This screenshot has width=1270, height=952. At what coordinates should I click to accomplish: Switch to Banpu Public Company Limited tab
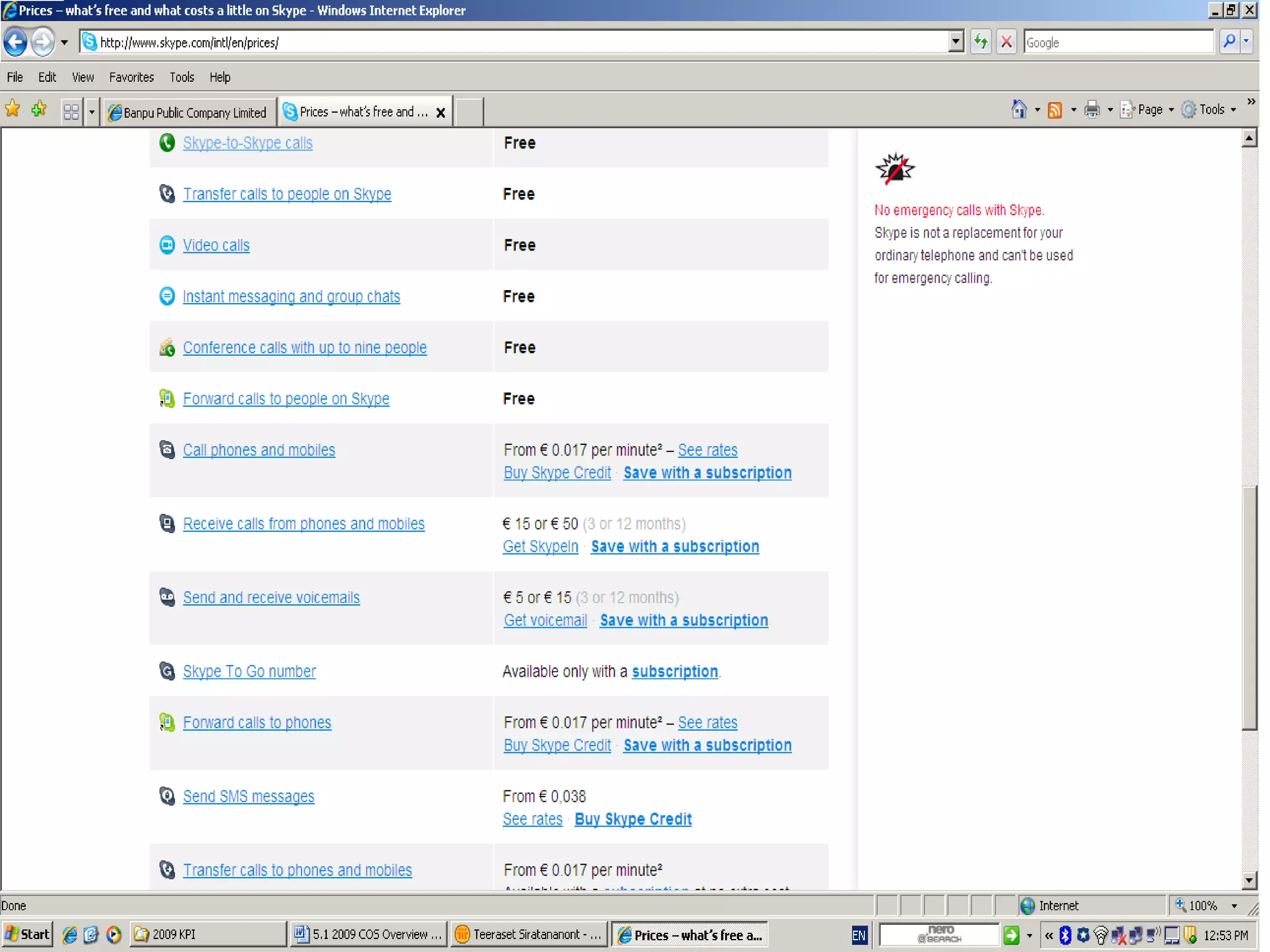click(x=189, y=112)
